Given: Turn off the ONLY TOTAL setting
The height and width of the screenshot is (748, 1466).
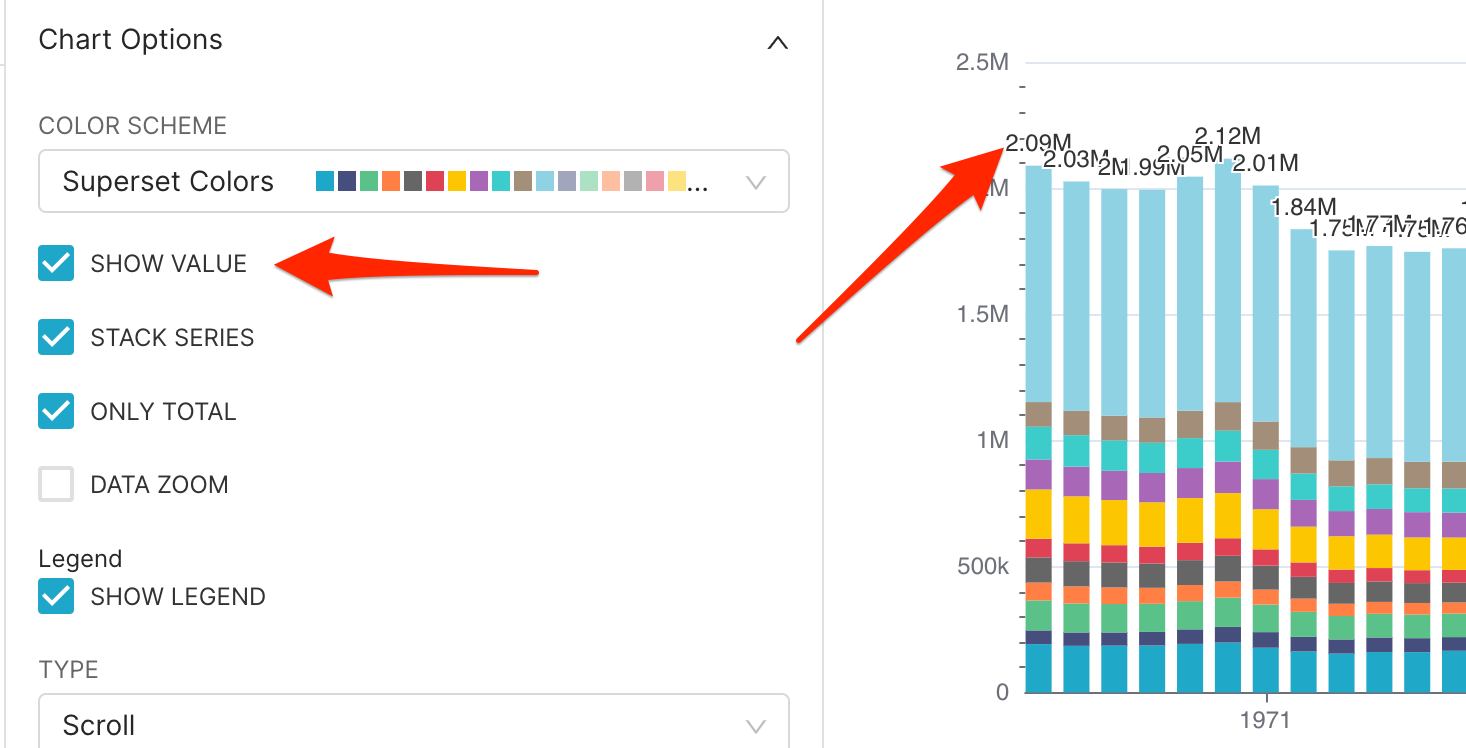Looking at the screenshot, I should [55, 411].
